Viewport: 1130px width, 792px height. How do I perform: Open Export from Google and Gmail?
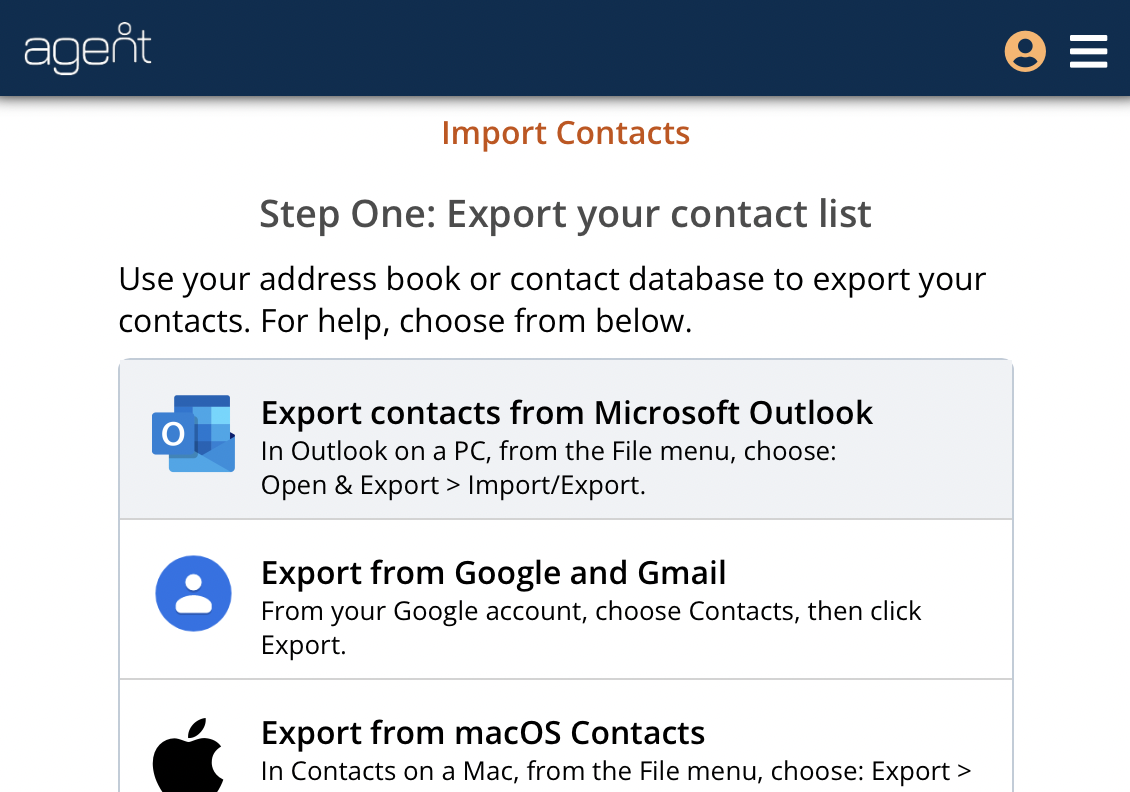566,599
